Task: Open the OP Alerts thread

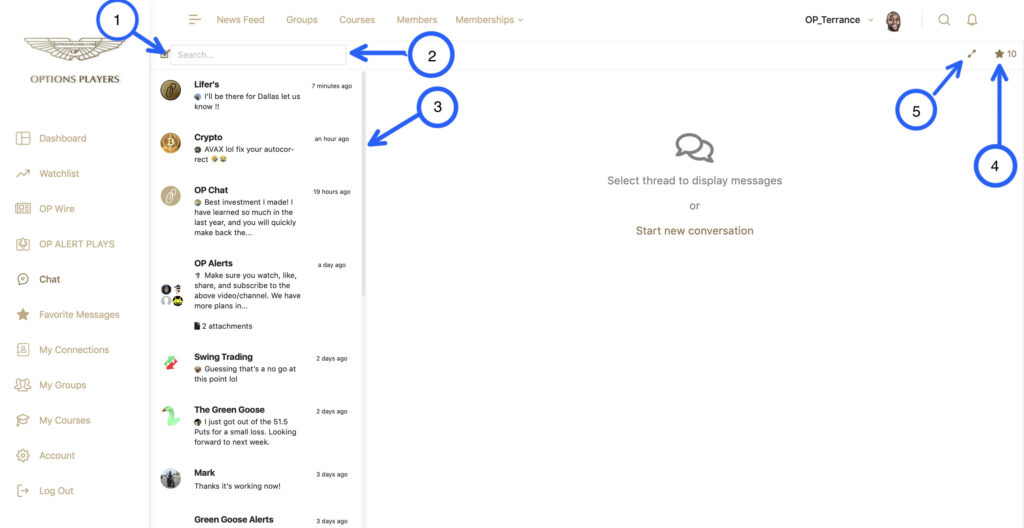Action: point(257,295)
